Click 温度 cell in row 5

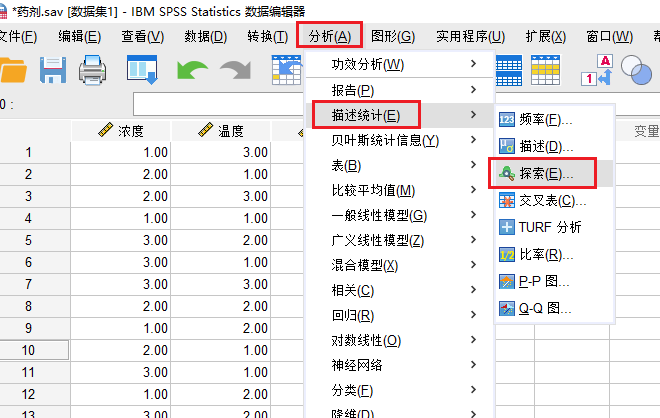click(x=221, y=240)
